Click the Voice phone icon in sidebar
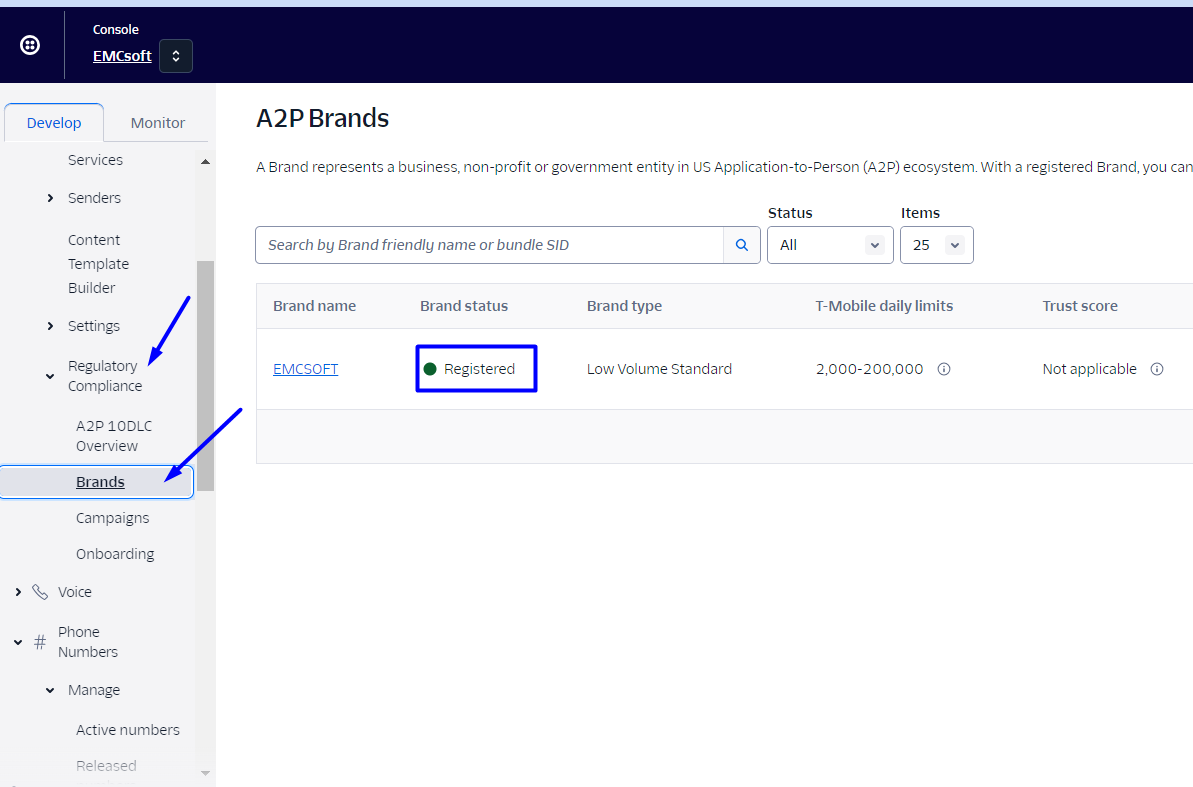1193x787 pixels. [40, 592]
